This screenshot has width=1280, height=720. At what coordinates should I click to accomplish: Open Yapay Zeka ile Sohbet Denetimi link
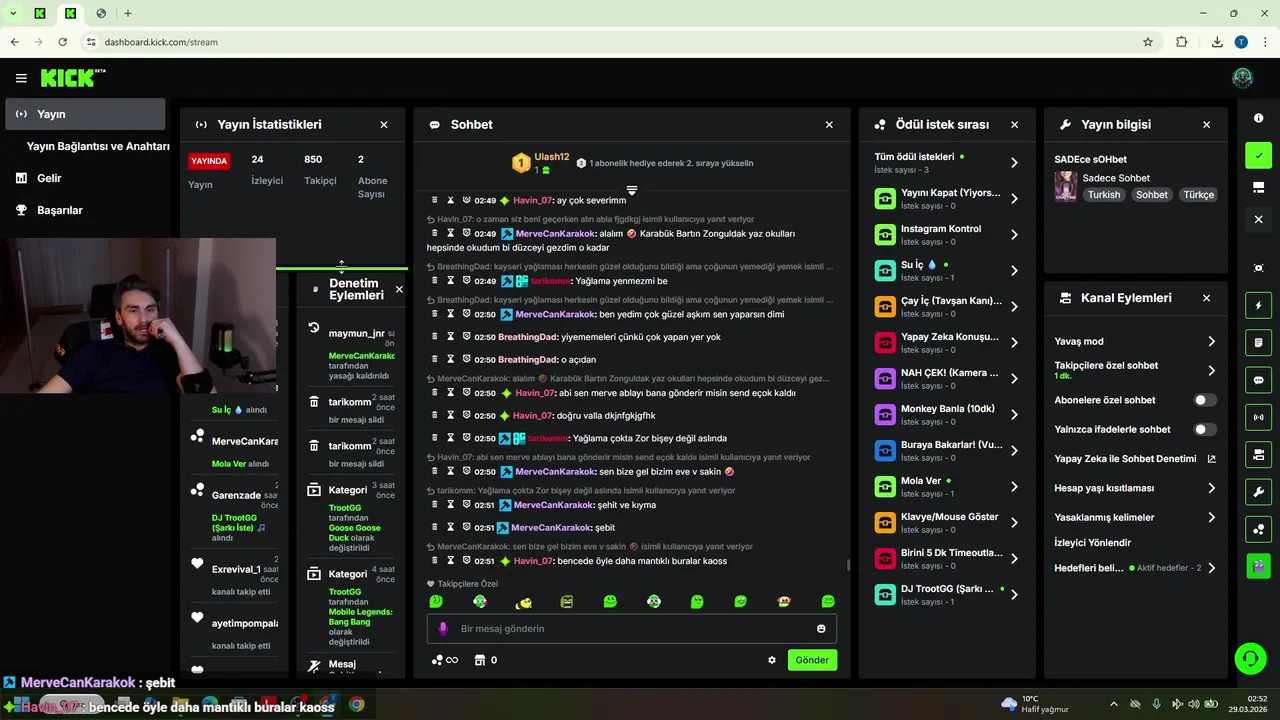click(1135, 459)
